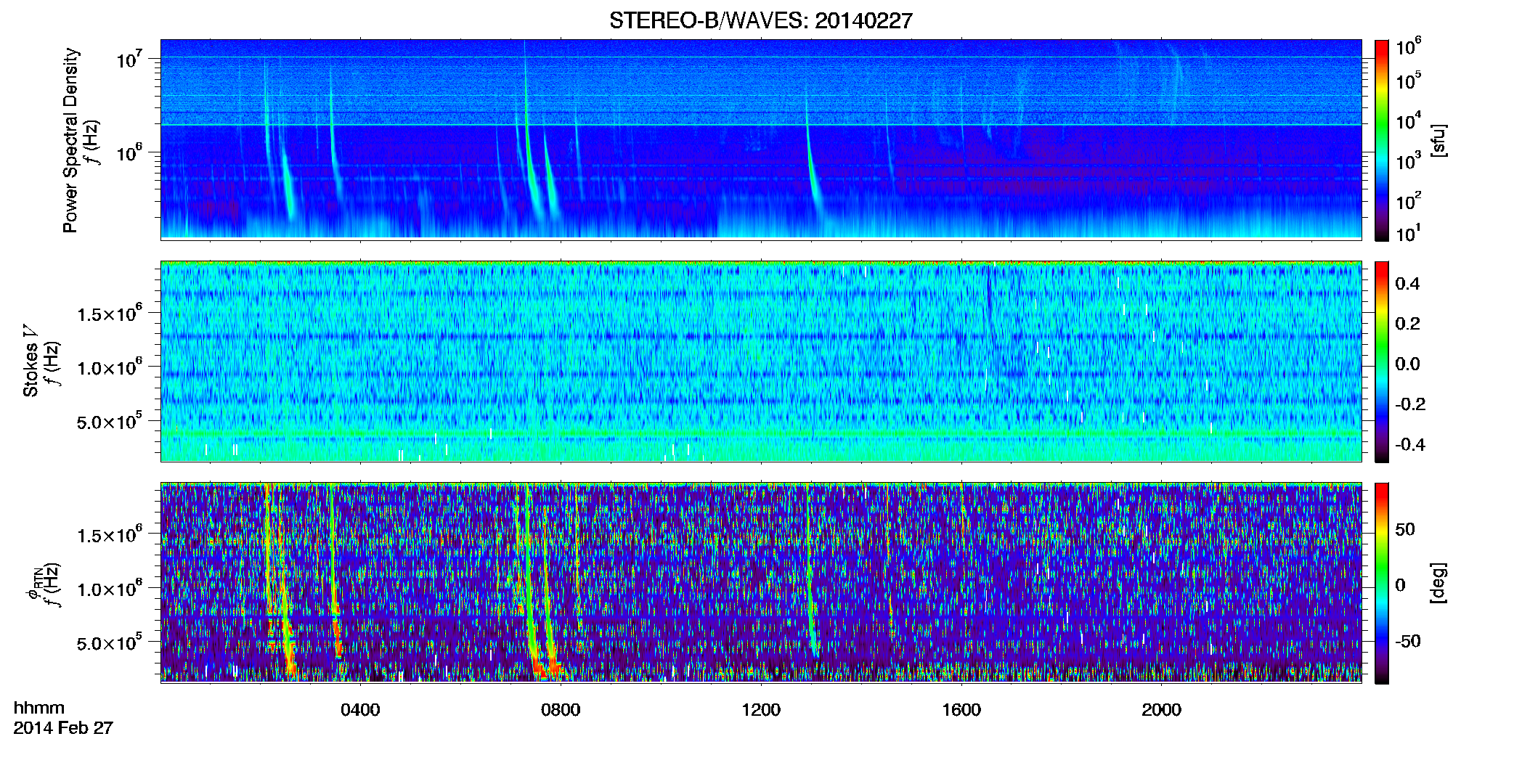Screen dimensions: 1522x784
Task: Click the Stokes V colorbar
Action: click(x=1382, y=362)
